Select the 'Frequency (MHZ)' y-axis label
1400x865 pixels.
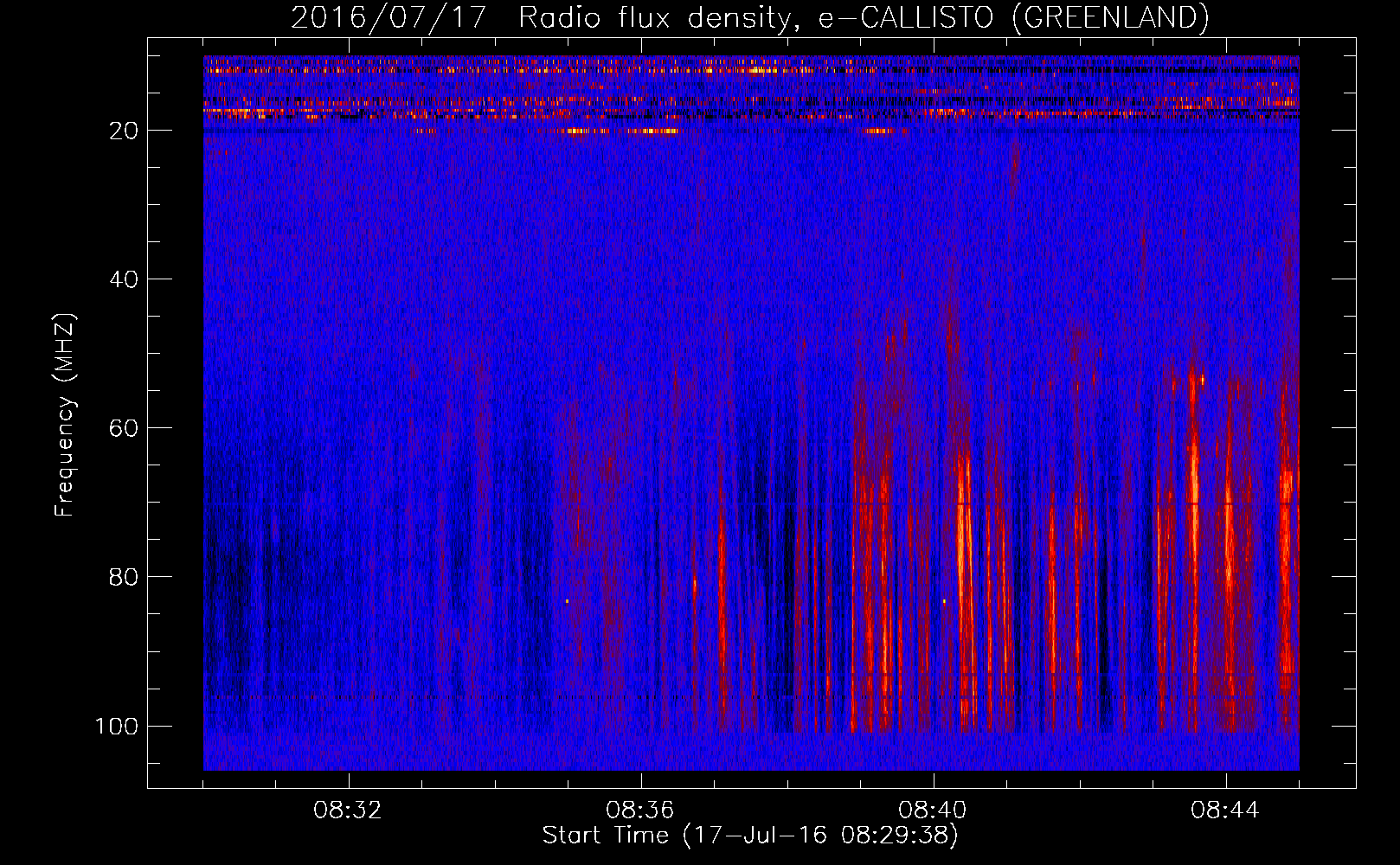coord(66,414)
